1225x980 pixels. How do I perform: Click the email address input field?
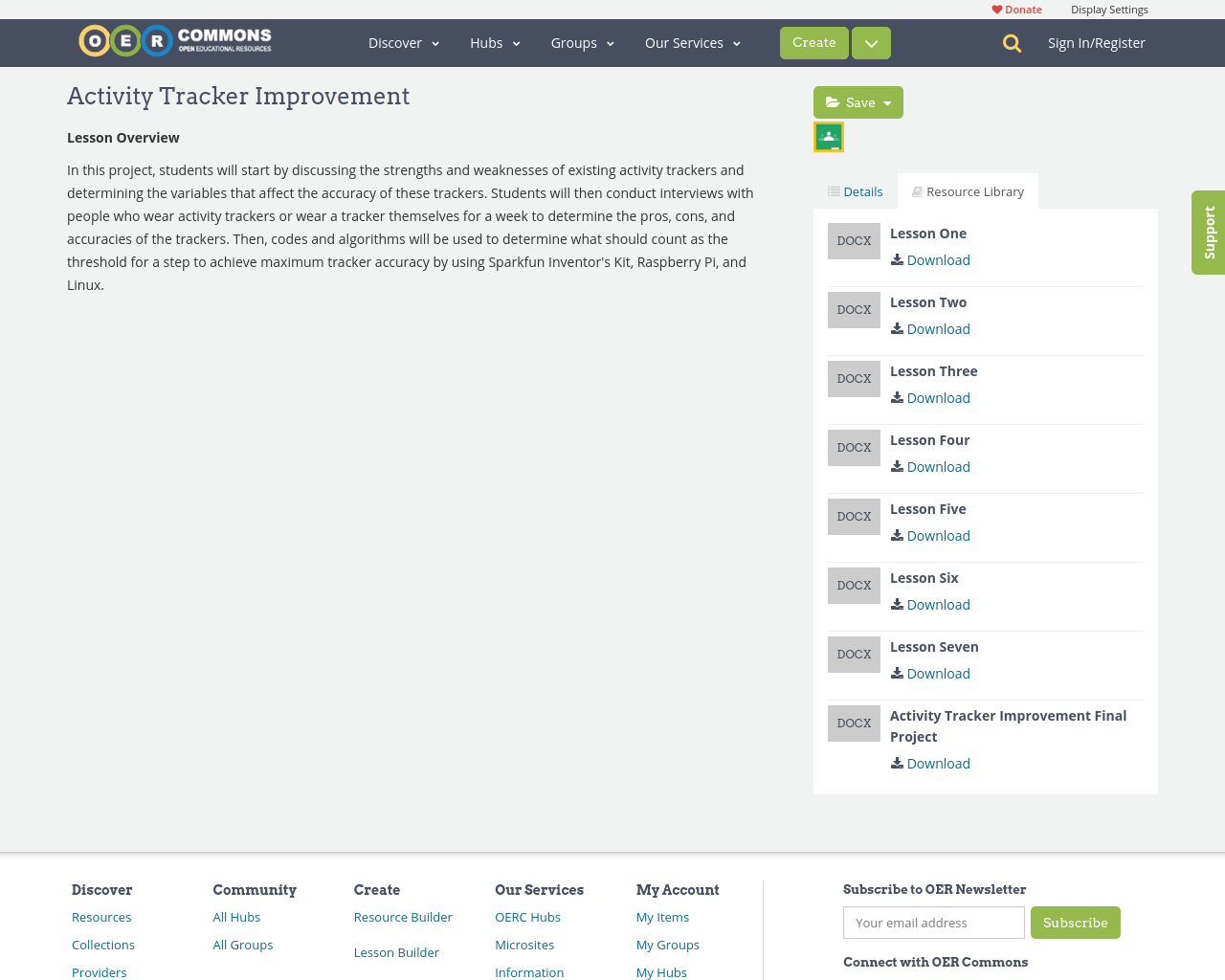[933, 923]
